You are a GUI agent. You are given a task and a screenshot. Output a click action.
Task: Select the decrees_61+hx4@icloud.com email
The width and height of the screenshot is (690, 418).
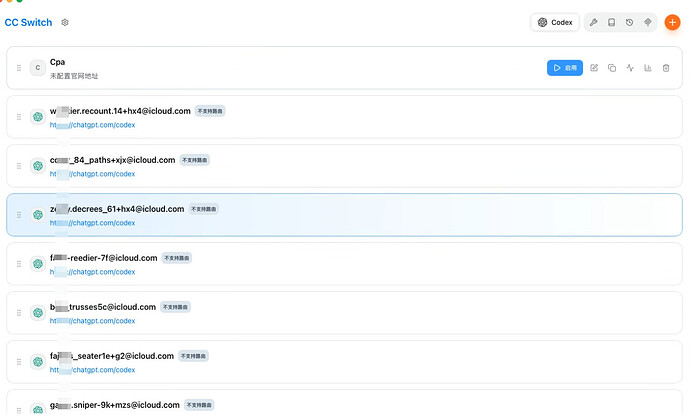117,209
